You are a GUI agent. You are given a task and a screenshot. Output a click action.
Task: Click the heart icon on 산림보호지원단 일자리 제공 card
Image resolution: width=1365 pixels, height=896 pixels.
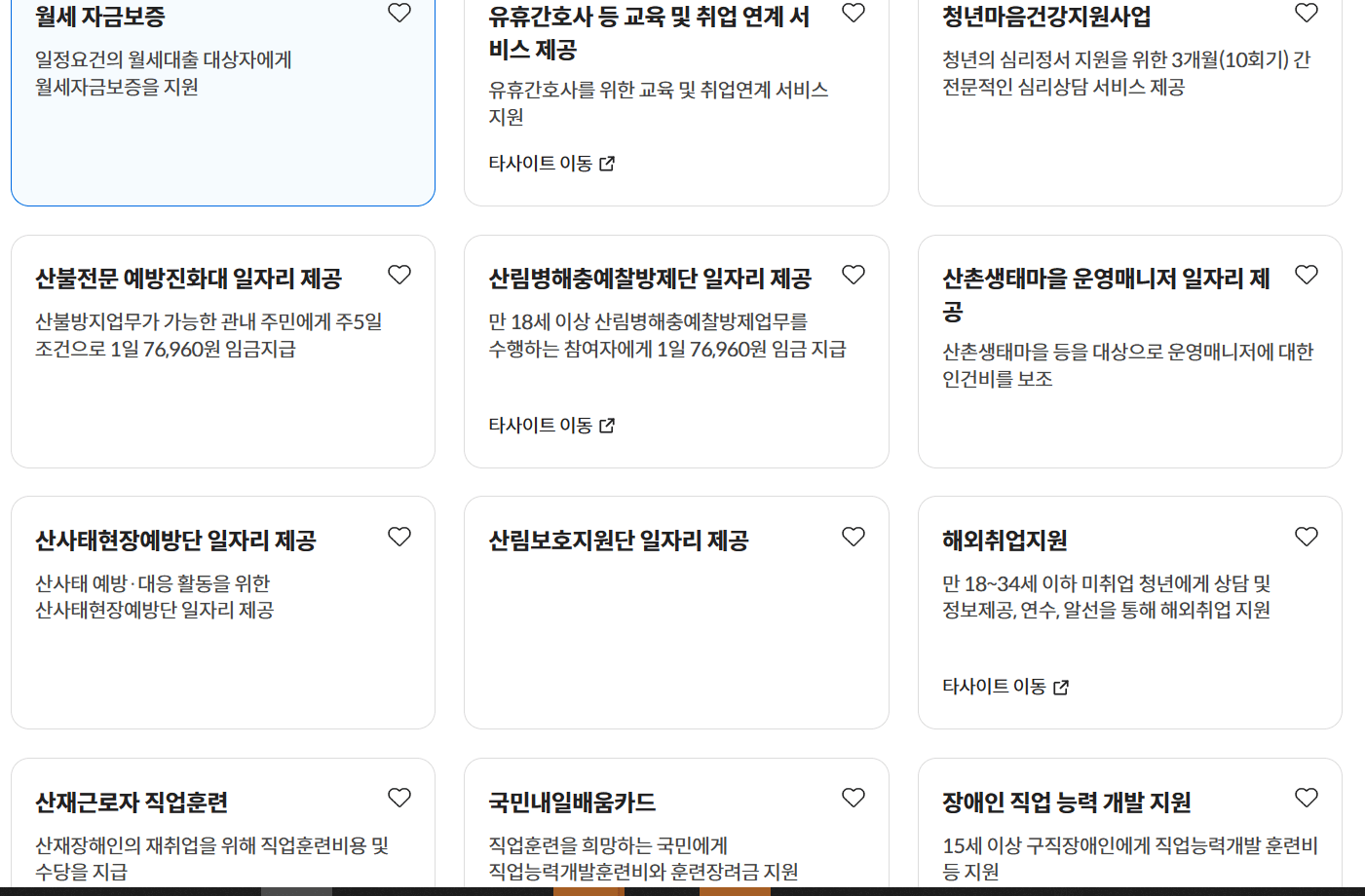click(x=853, y=537)
